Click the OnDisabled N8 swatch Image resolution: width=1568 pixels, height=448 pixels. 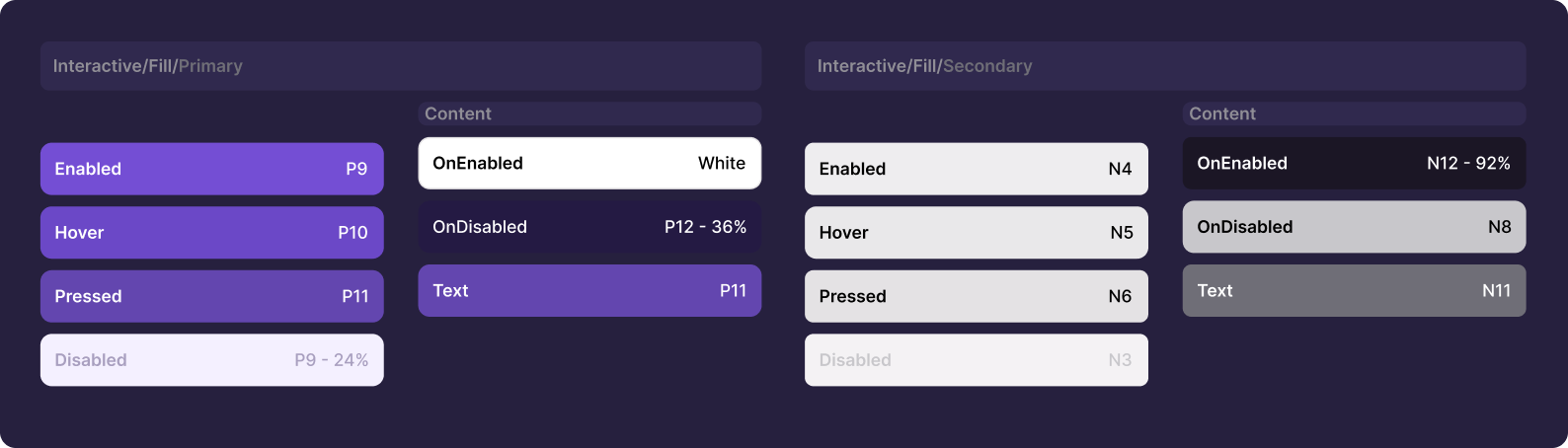1354,227
